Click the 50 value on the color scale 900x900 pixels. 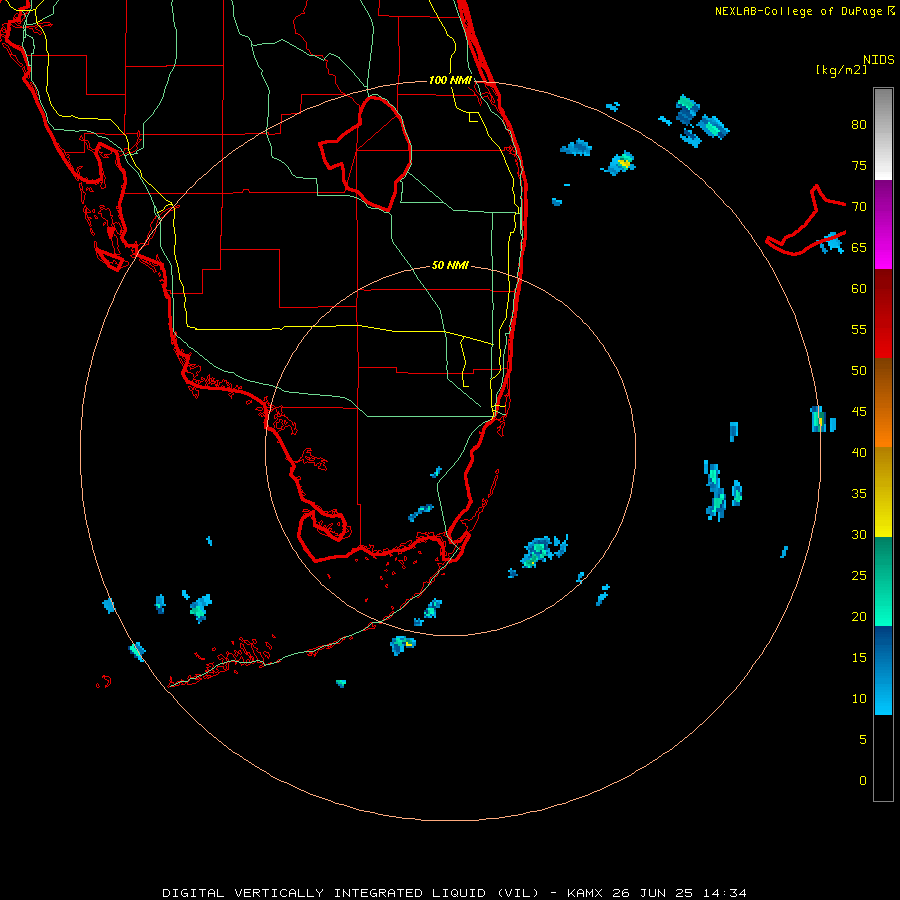click(859, 371)
